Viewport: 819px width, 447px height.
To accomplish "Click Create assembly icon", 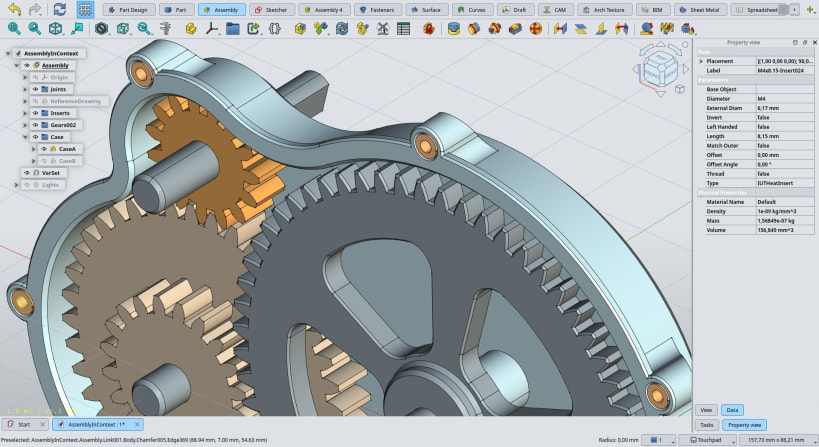I will coord(300,29).
